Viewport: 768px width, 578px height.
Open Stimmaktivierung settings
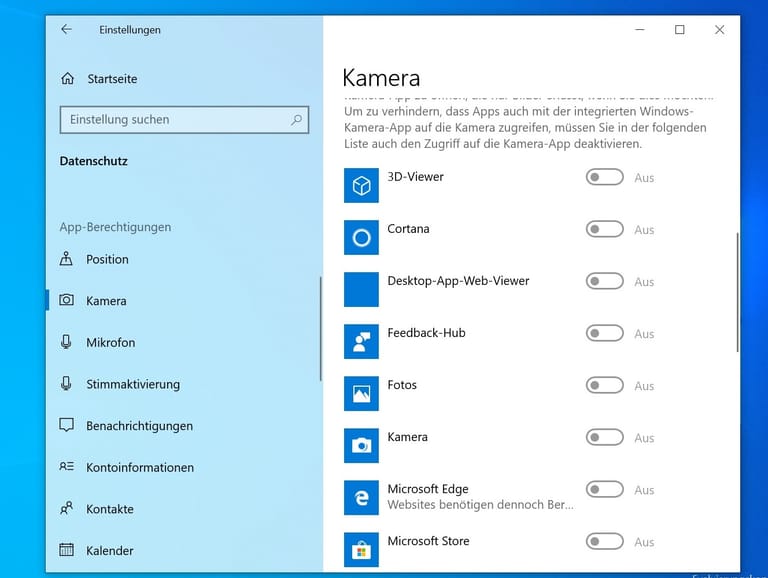(x=183, y=384)
